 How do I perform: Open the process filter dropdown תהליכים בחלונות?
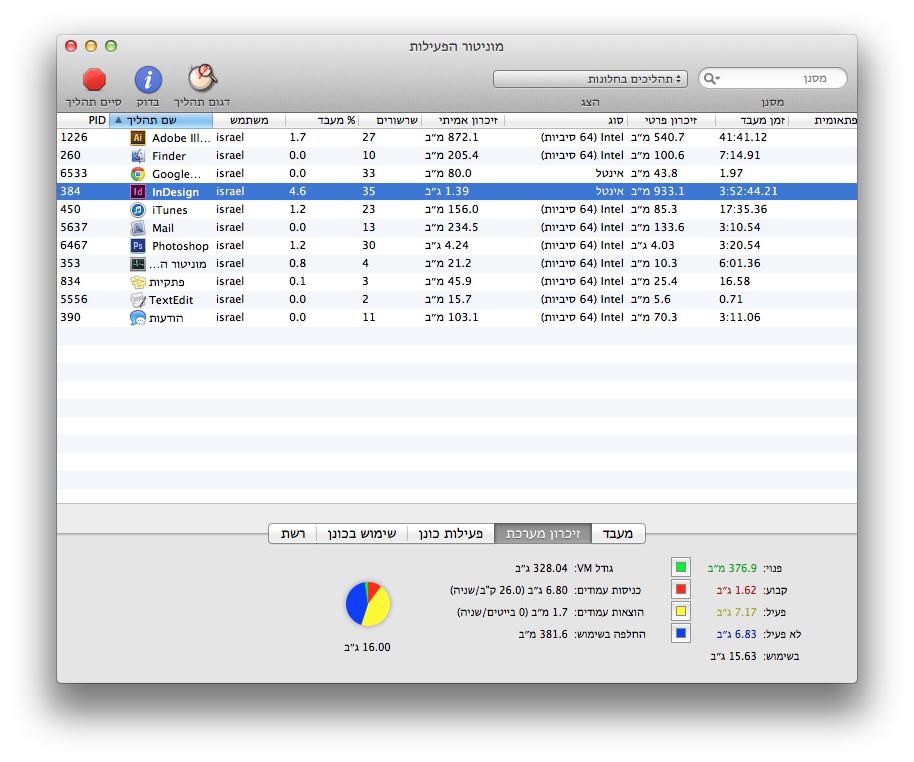(590, 79)
